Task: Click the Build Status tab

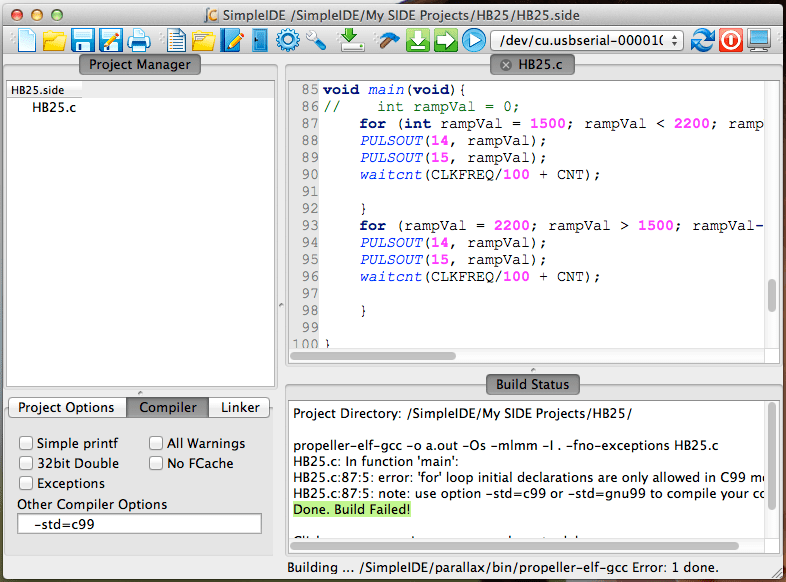Action: (532, 384)
